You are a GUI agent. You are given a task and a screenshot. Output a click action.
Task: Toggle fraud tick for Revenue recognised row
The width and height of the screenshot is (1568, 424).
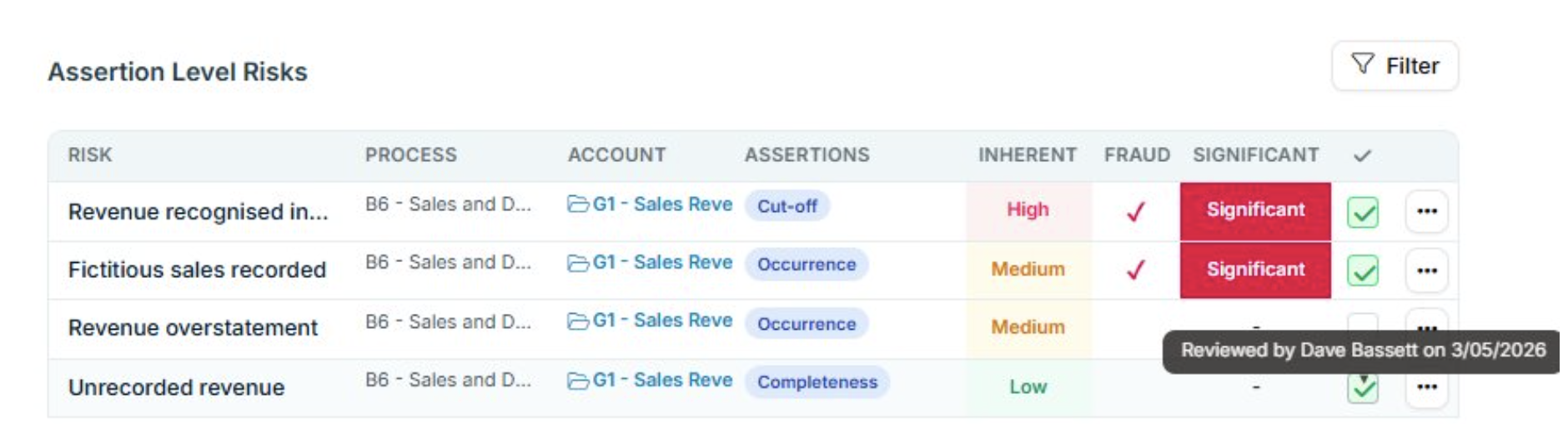coord(1135,211)
